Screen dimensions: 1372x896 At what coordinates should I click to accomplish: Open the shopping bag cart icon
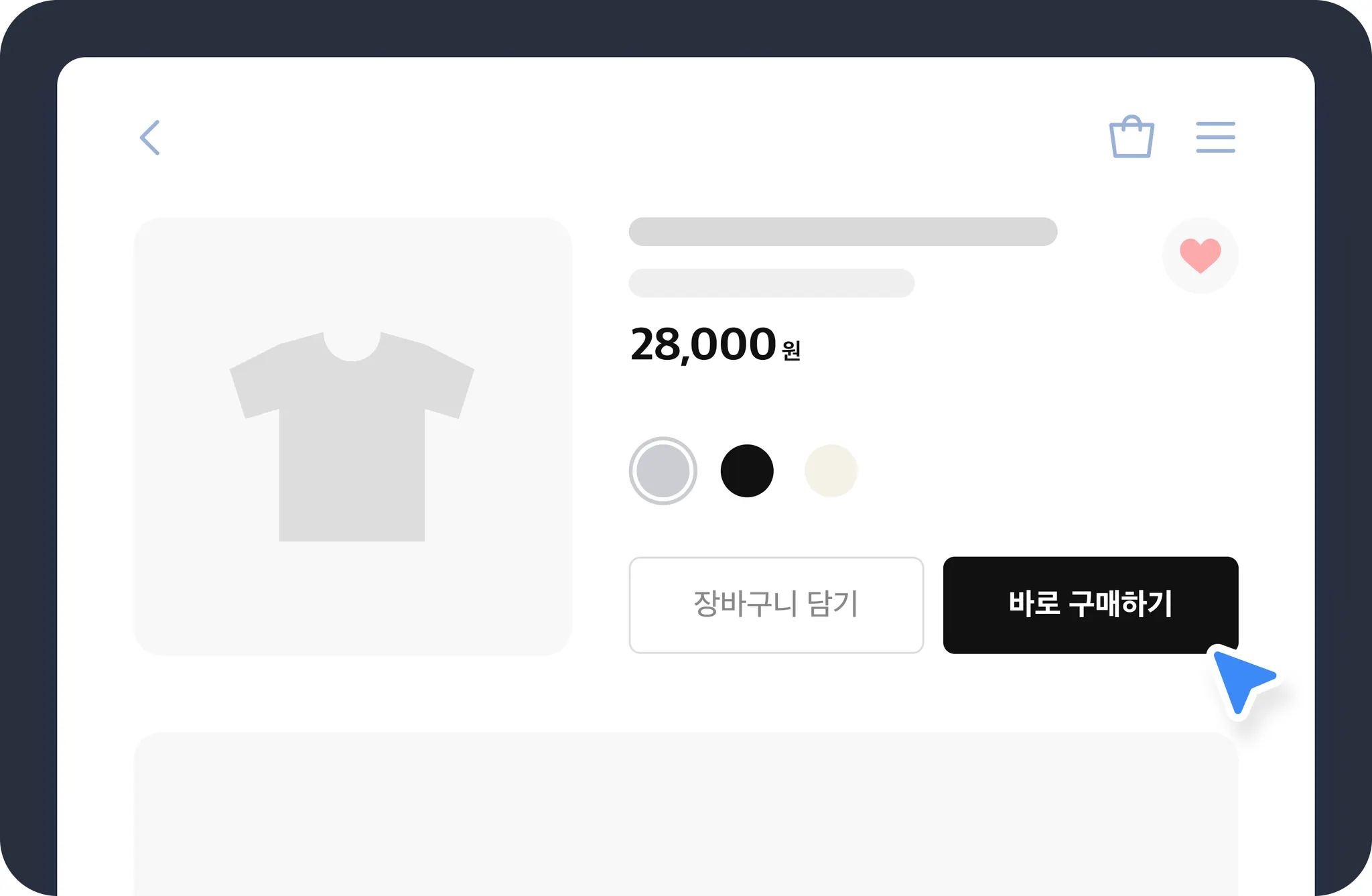click(1131, 138)
